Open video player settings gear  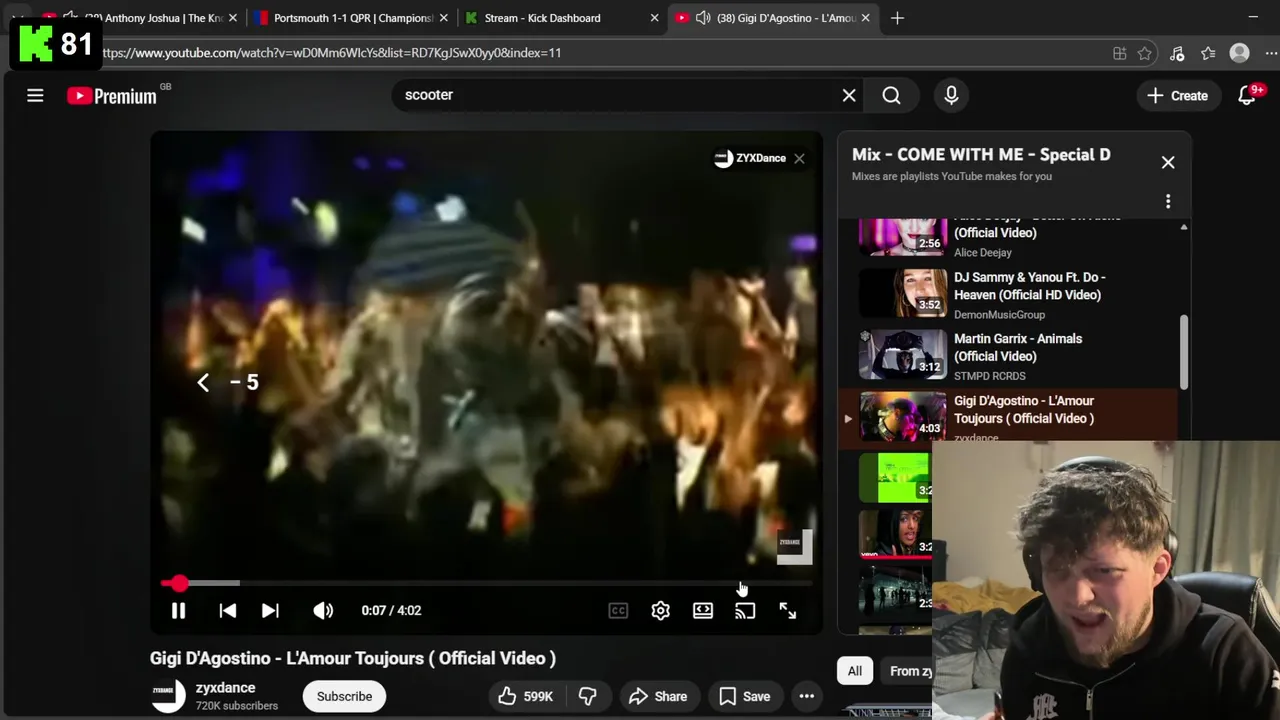point(660,610)
